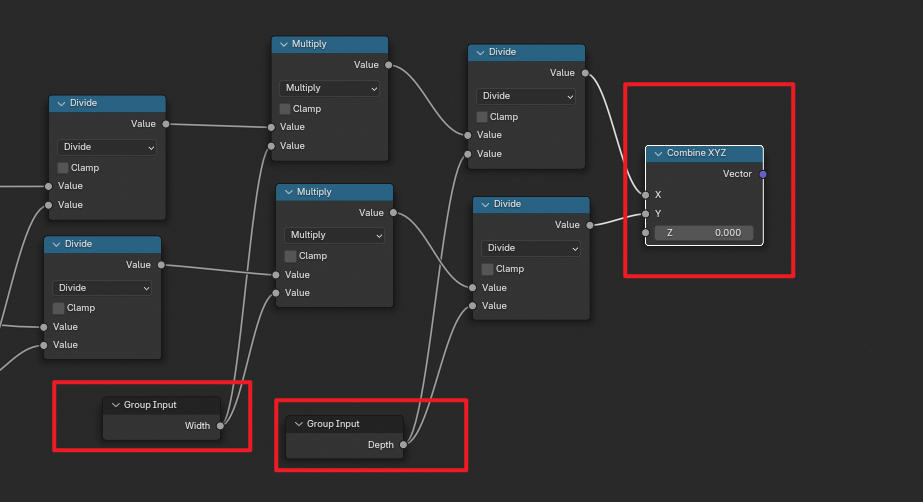Viewport: 923px width, 502px height.
Task: Collapse the Combine XYZ node with its chevron
Action: pyautogui.click(x=658, y=153)
